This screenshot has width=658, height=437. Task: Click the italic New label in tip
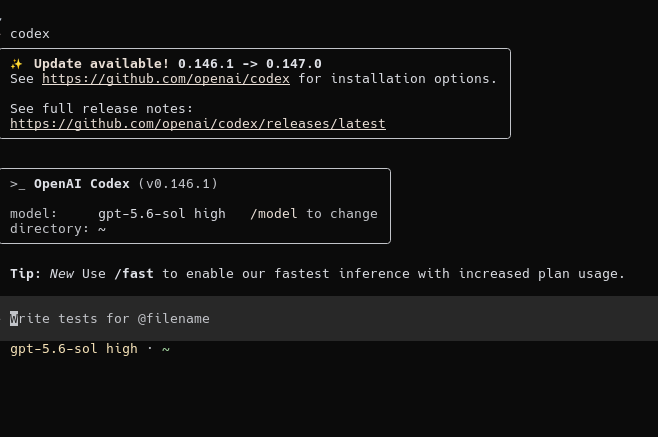coord(62,274)
